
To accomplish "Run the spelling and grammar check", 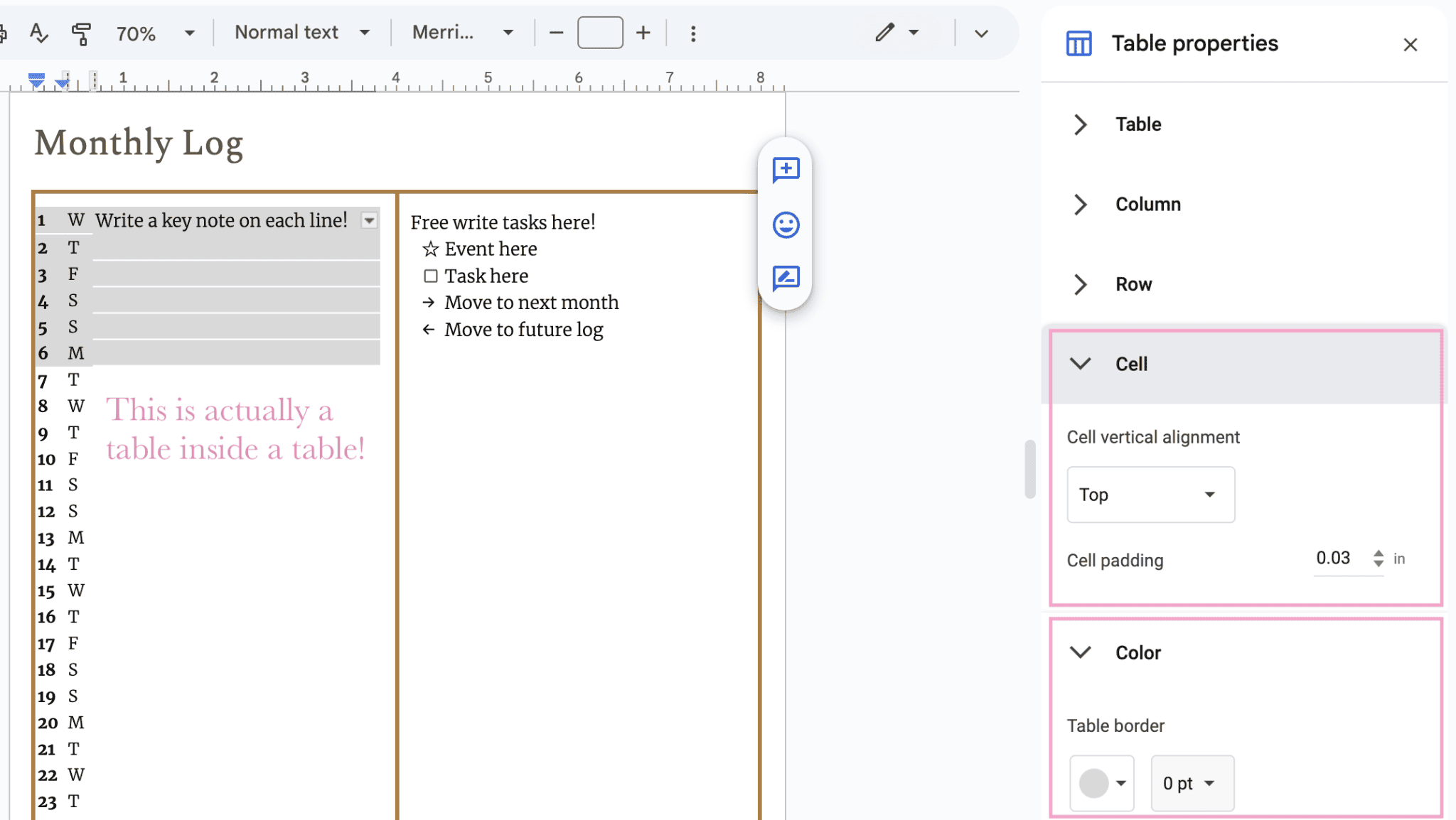I will pos(39,33).
